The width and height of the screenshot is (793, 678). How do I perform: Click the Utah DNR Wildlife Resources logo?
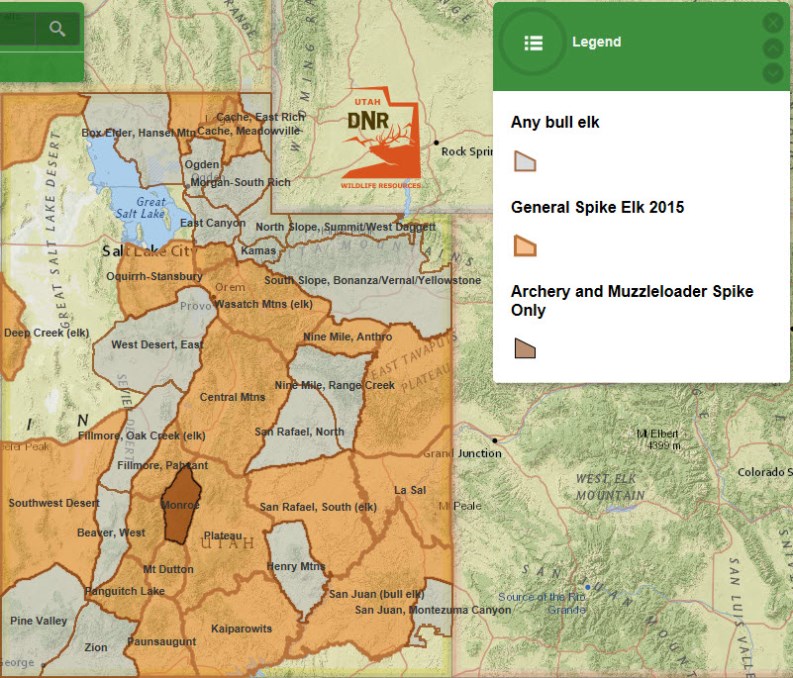[380, 140]
